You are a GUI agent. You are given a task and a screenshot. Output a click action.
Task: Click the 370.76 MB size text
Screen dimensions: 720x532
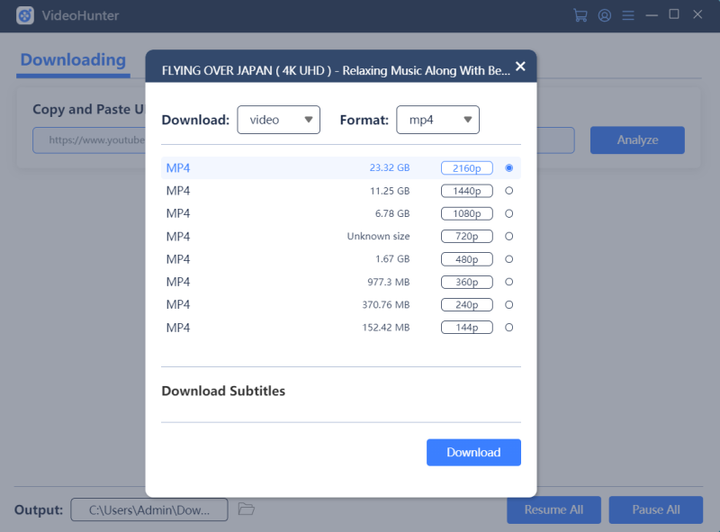(386, 304)
